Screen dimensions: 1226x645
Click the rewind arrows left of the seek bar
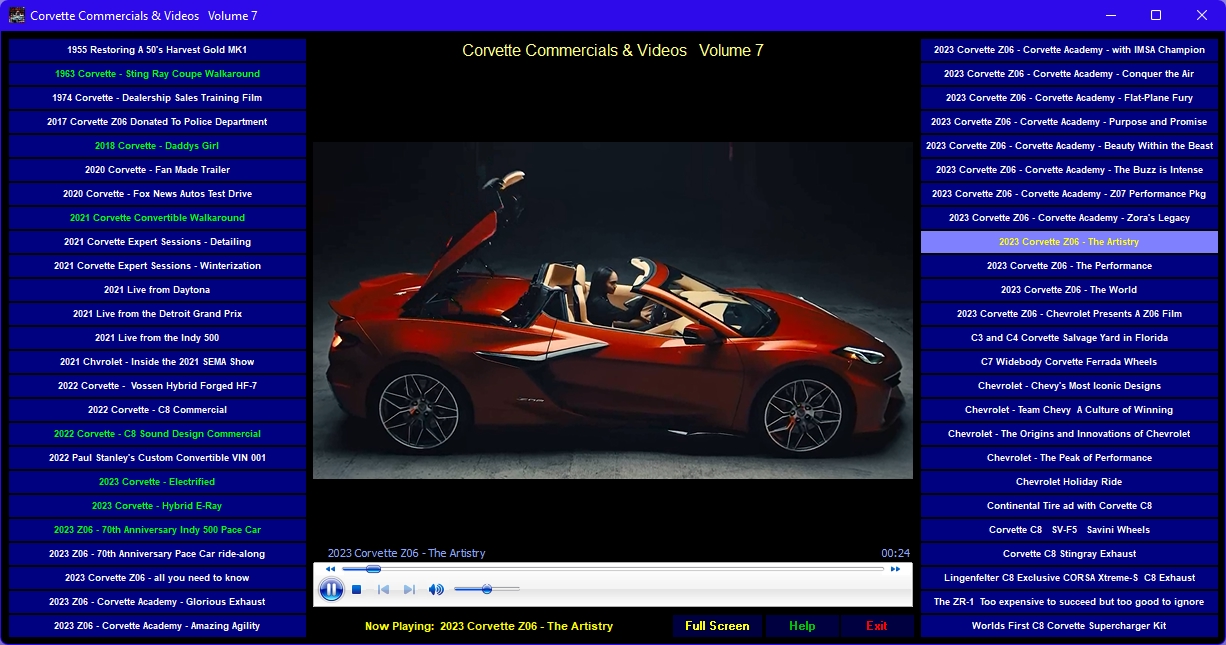(330, 569)
